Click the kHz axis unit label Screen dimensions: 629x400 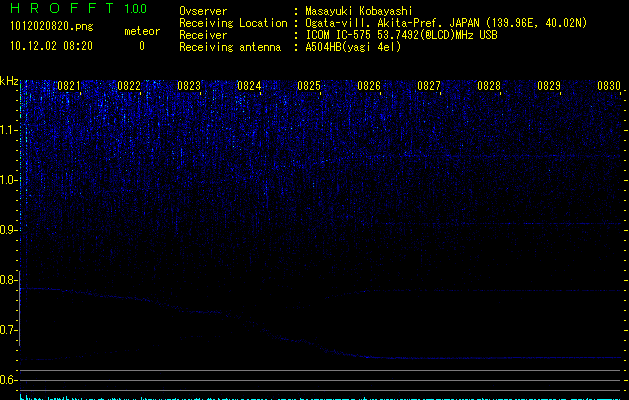pos(9,81)
